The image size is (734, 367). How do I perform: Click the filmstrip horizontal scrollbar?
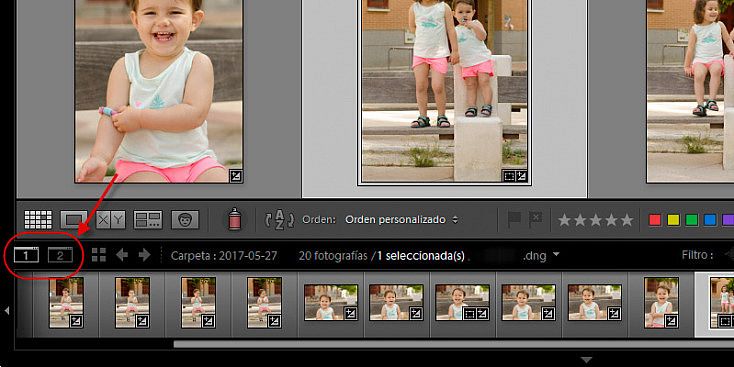coord(454,344)
